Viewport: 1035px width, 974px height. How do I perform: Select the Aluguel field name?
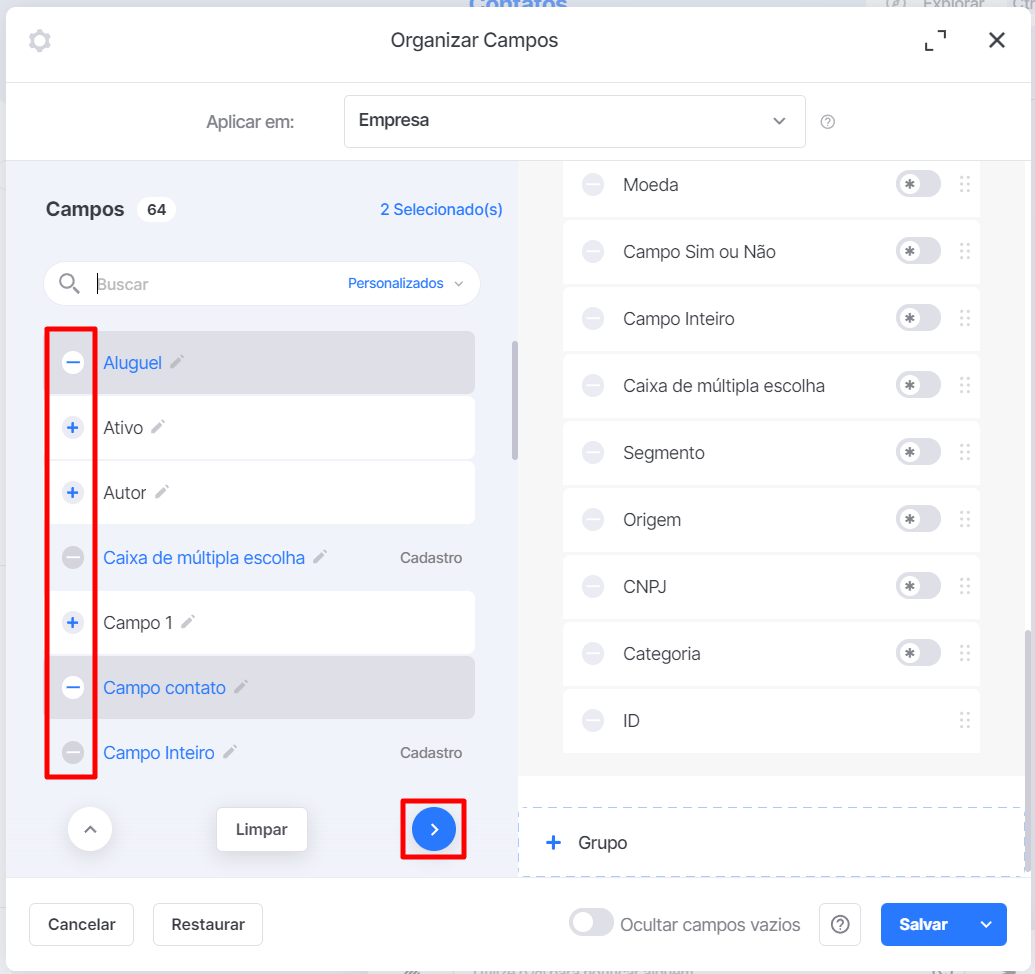click(x=132, y=363)
